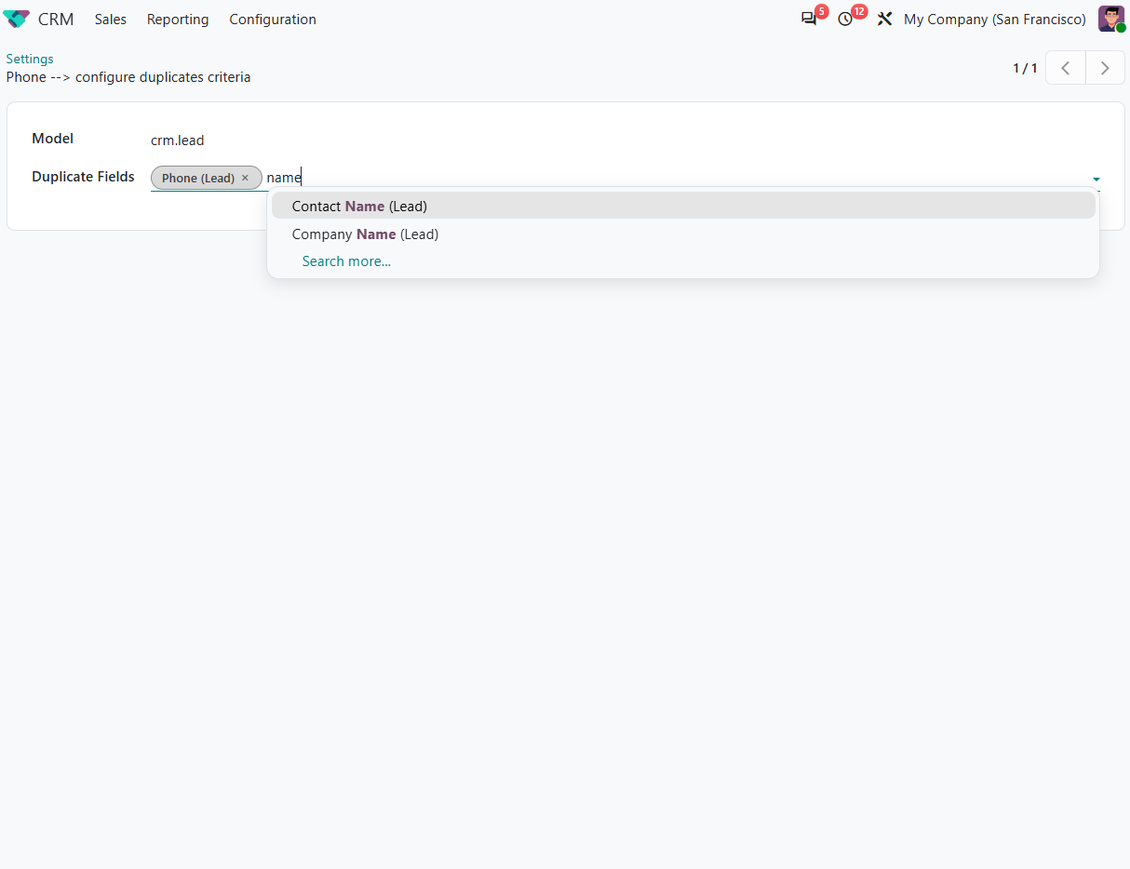Select Contact Name (Lead) suggestion

click(683, 206)
